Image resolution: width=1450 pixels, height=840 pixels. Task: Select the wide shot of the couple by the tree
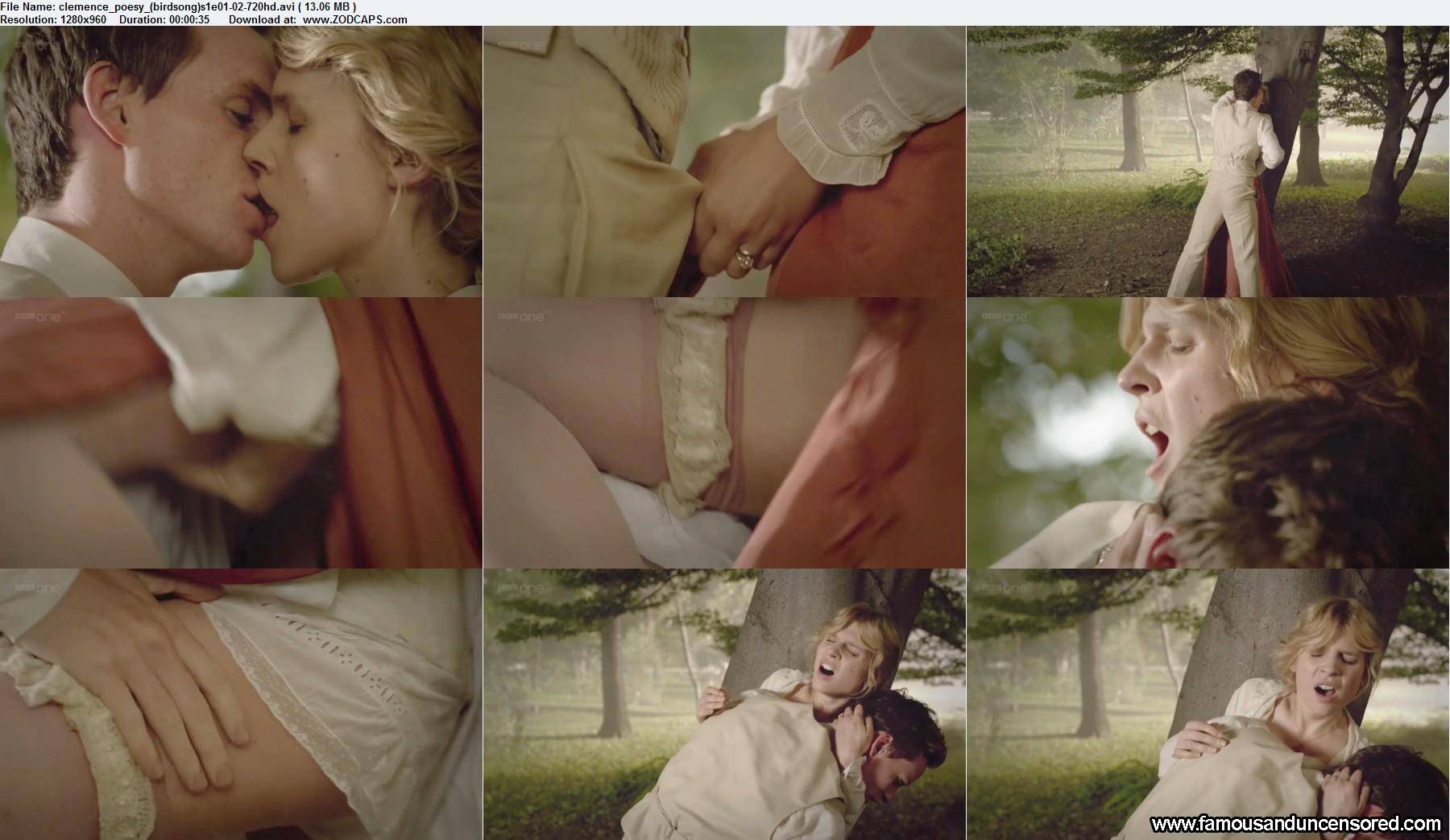[x=1208, y=161]
